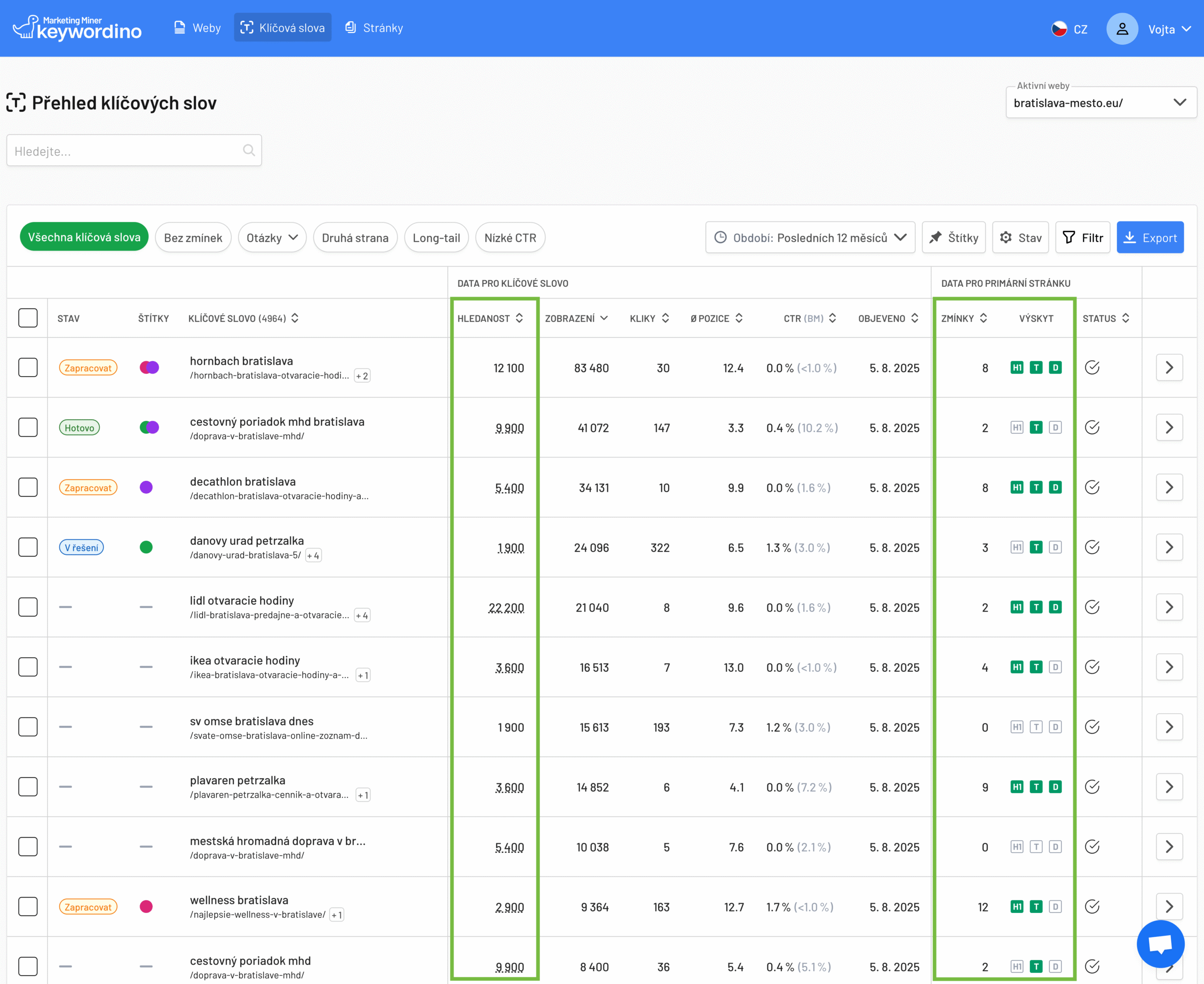Tick checkbox for wellness bratislava
The width and height of the screenshot is (1204, 984).
coord(28,906)
